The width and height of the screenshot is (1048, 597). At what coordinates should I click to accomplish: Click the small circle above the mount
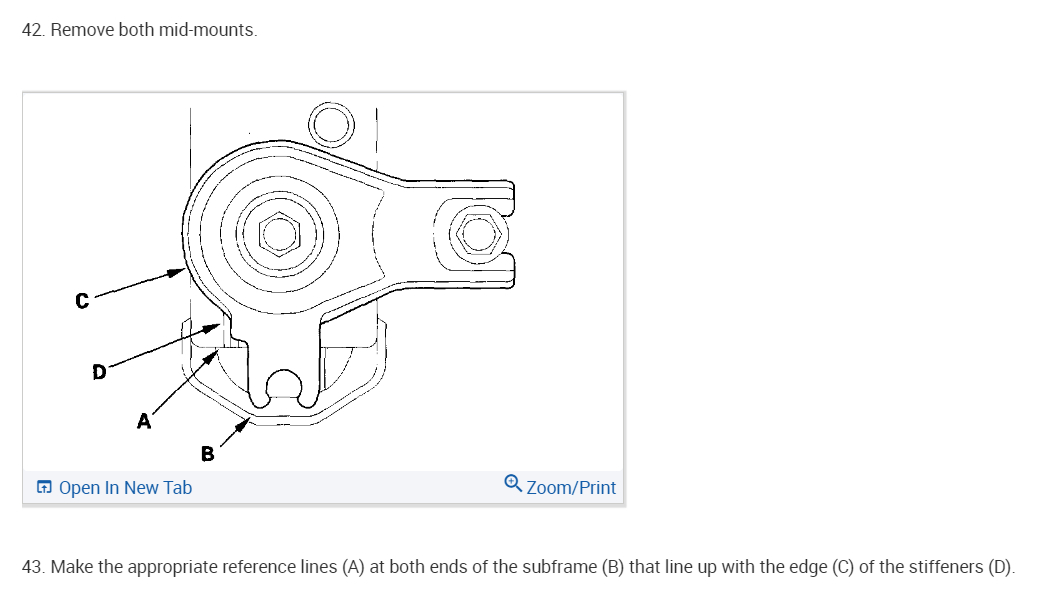(332, 124)
